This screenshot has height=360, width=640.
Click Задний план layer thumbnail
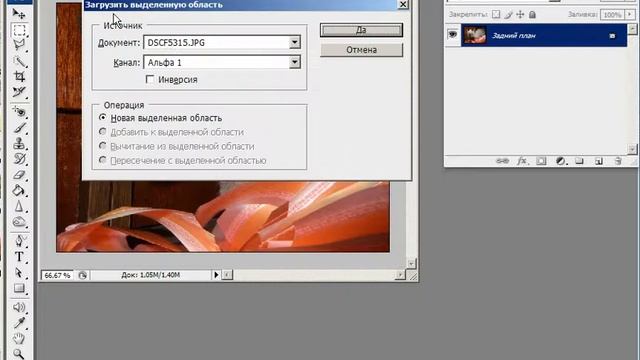(475, 35)
